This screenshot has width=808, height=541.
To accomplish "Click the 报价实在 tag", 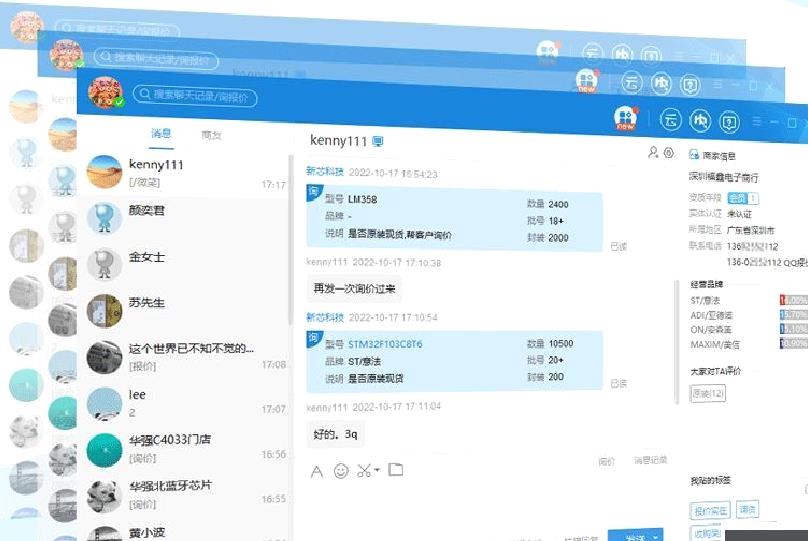I will pos(710,511).
